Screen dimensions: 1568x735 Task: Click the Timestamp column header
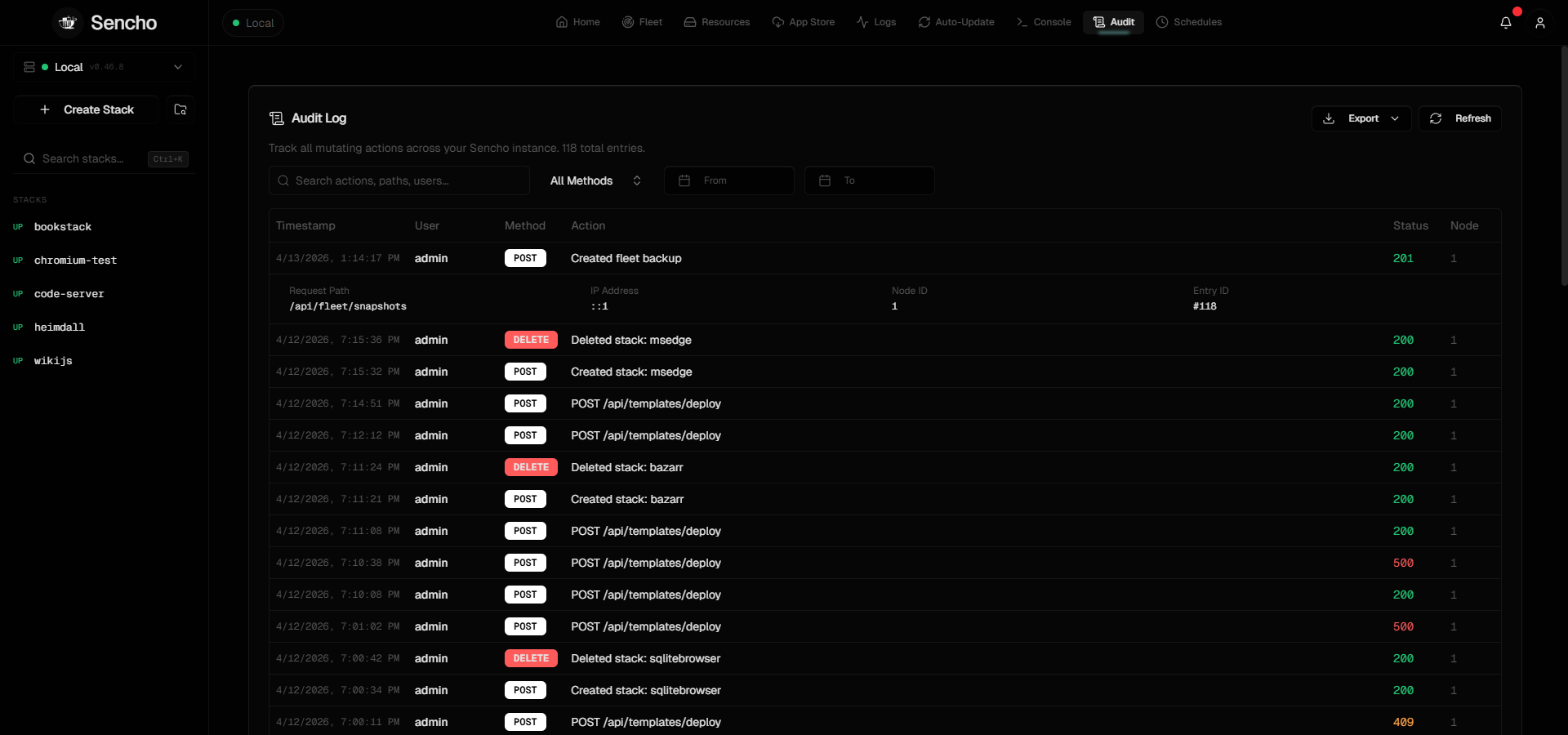(305, 225)
